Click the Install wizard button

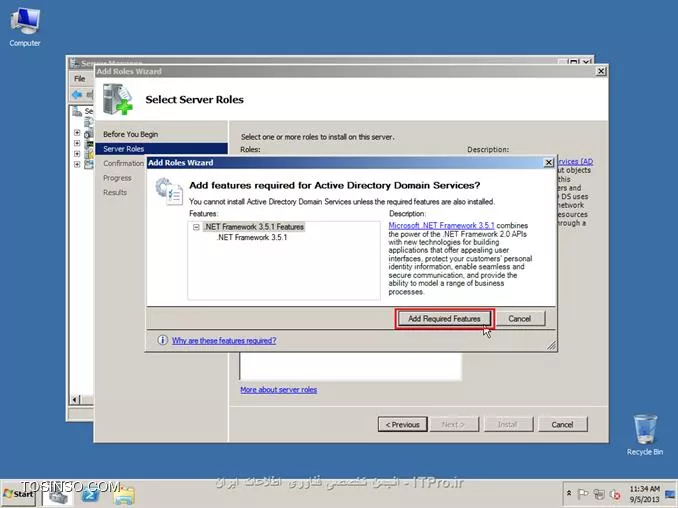pyautogui.click(x=508, y=425)
